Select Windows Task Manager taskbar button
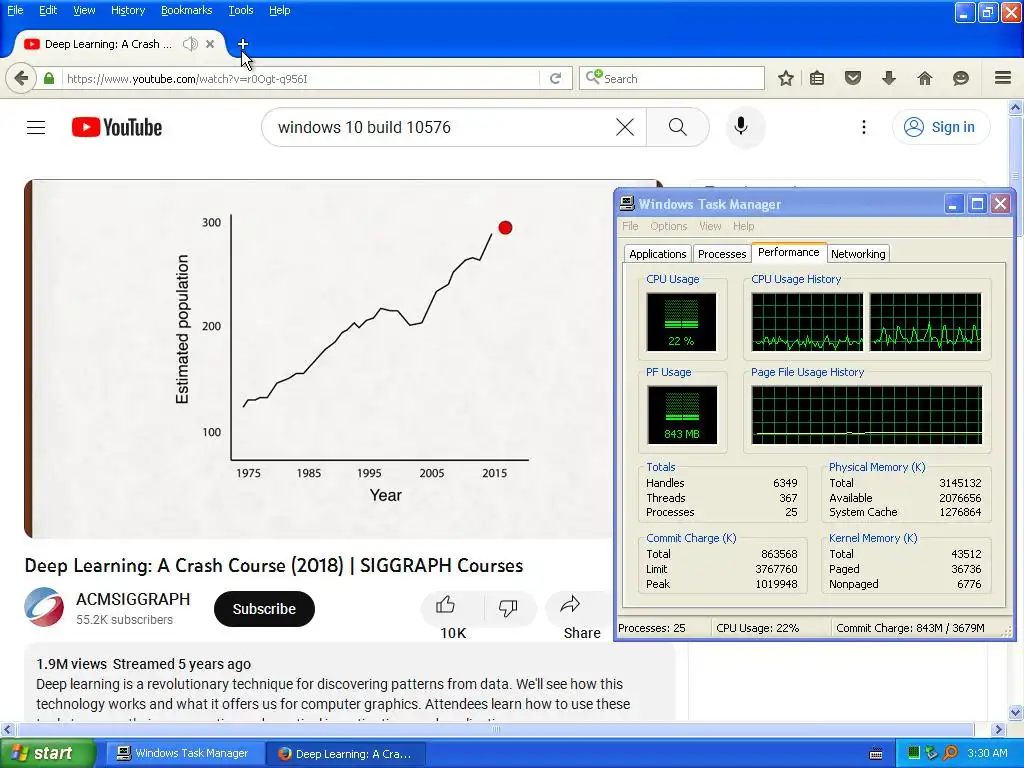Image resolution: width=1024 pixels, height=768 pixels. (x=184, y=753)
